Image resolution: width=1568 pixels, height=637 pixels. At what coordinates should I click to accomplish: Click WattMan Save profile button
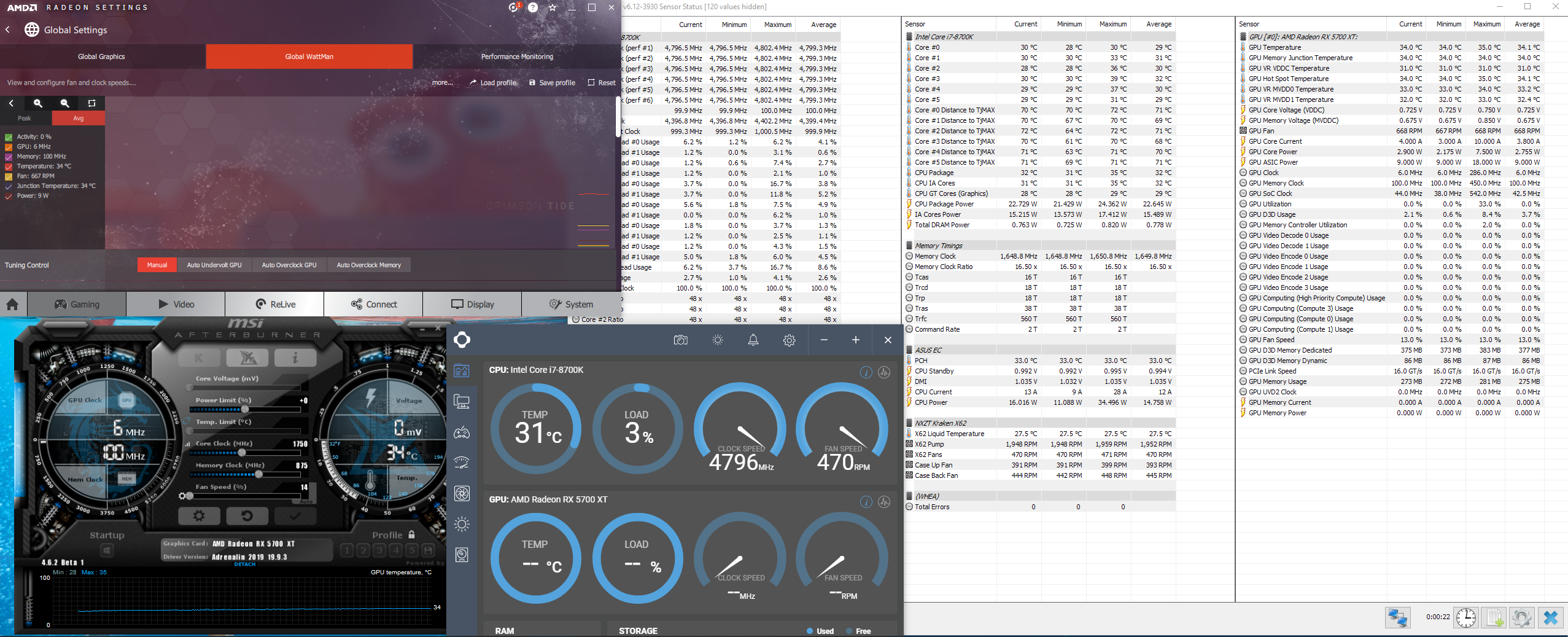pyautogui.click(x=552, y=82)
